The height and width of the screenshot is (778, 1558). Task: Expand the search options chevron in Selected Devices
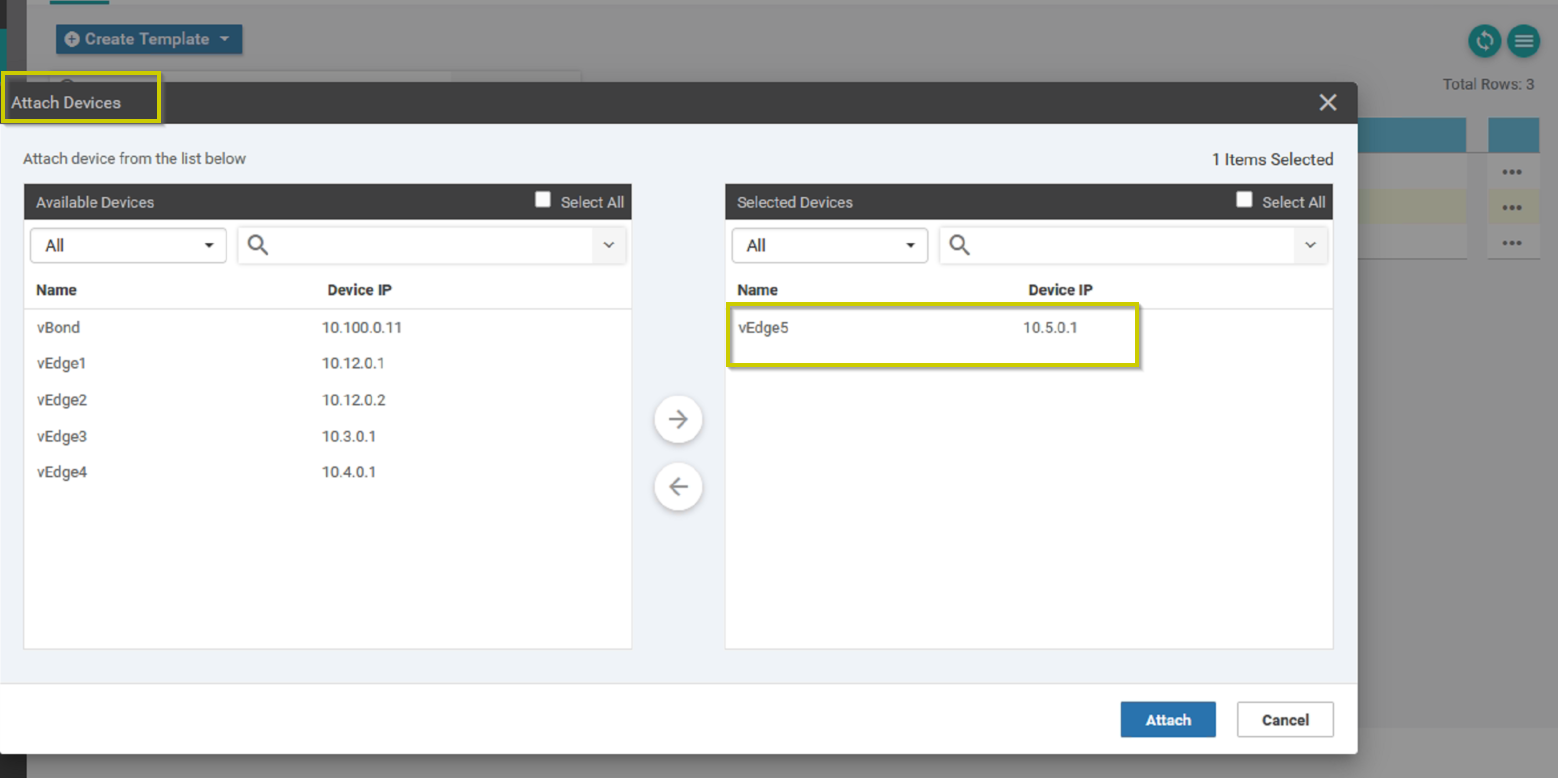(x=1310, y=245)
